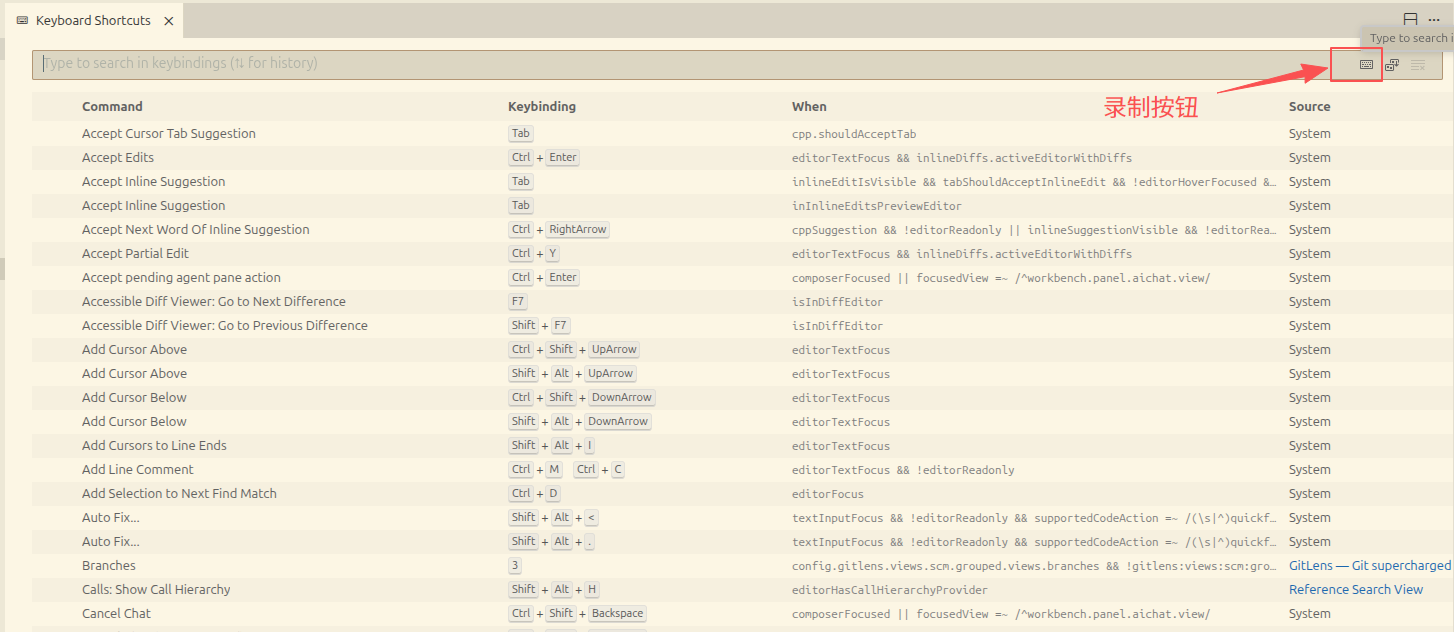Click the Ctrl+RightArrow keybinding cell
This screenshot has width=1454, height=632.
tap(559, 229)
